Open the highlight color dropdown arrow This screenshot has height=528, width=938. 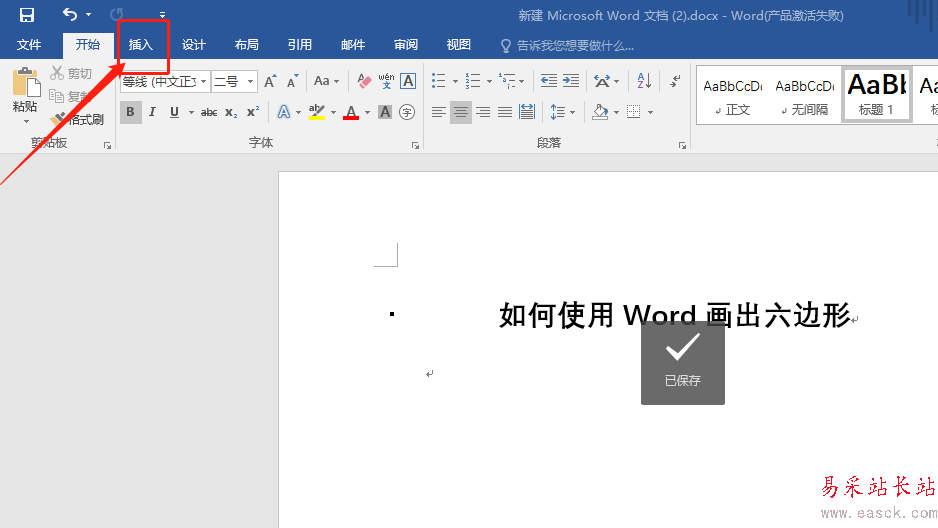tap(333, 112)
